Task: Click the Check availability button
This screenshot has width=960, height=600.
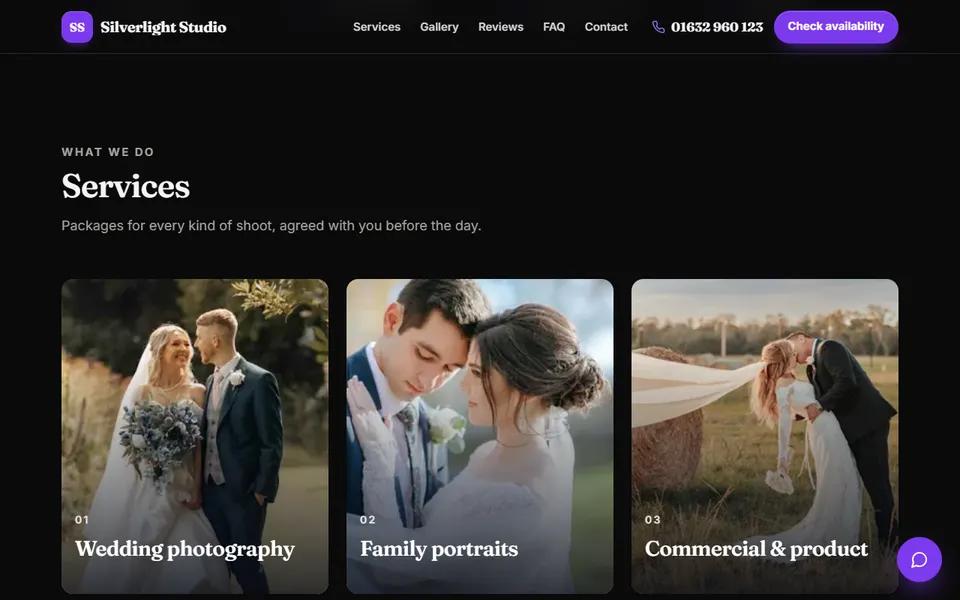Action: pyautogui.click(x=836, y=27)
